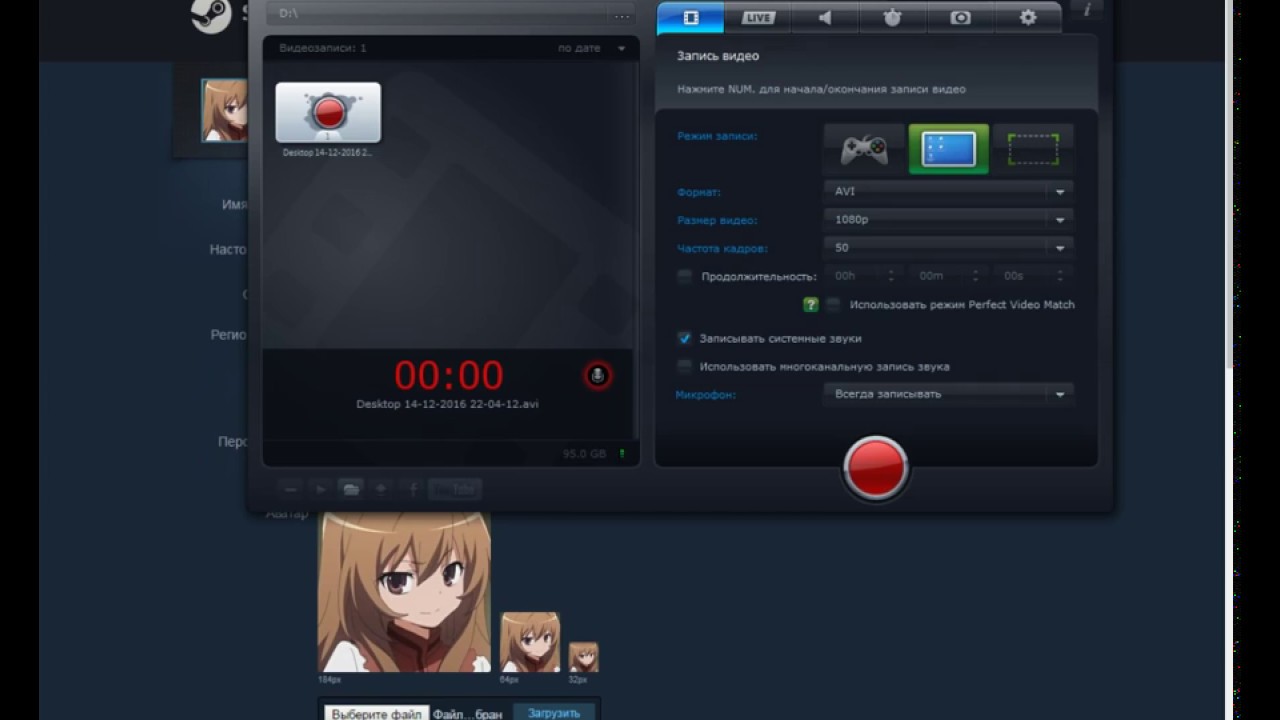
Task: Click the big red record button
Action: (875, 467)
